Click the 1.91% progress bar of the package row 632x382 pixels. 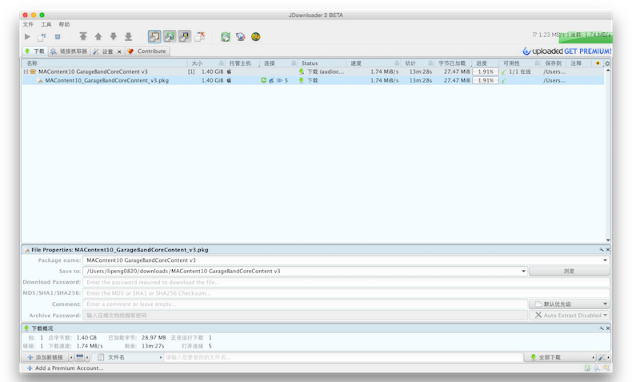click(x=486, y=72)
